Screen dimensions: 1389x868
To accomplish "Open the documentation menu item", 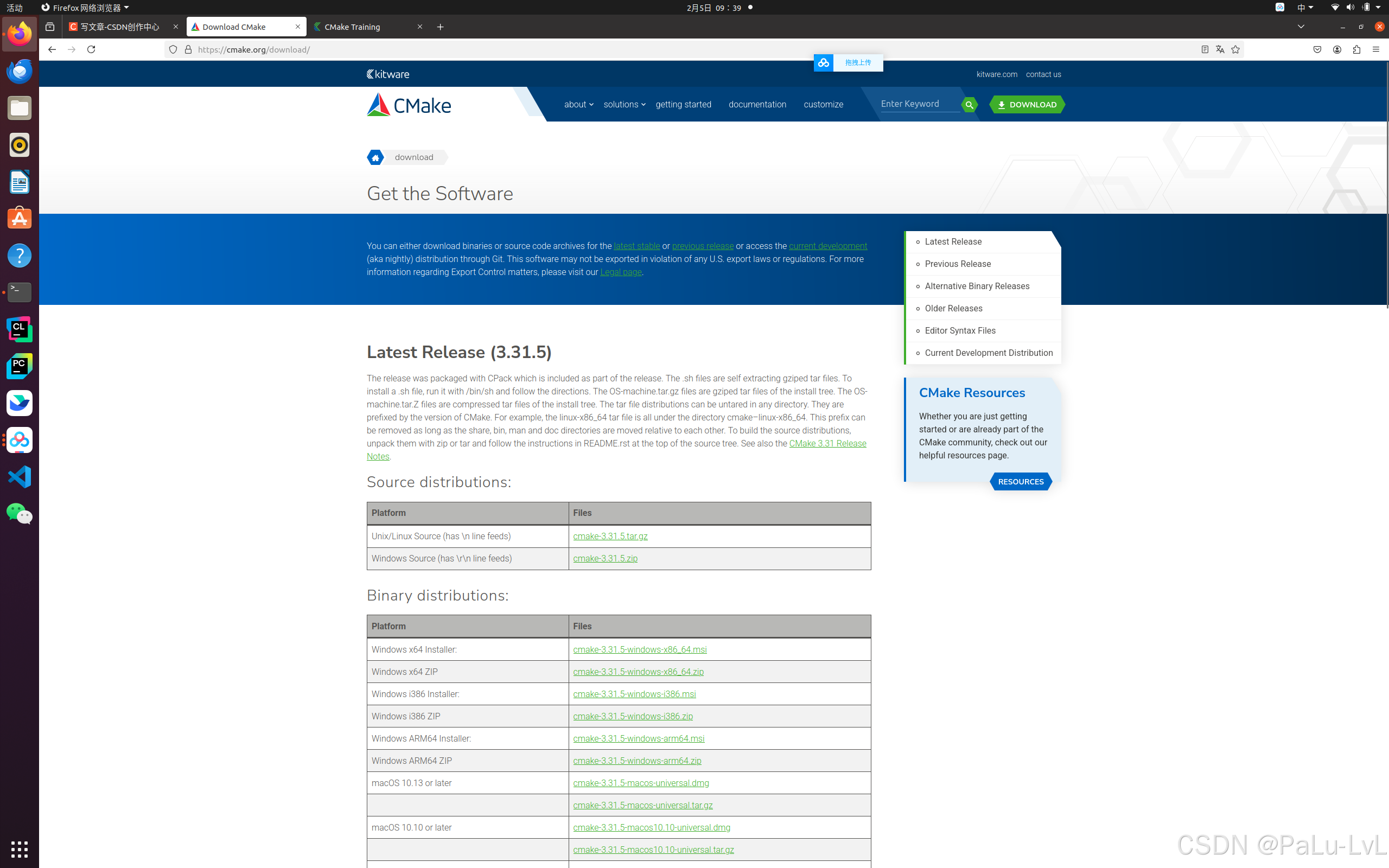I will click(x=757, y=105).
